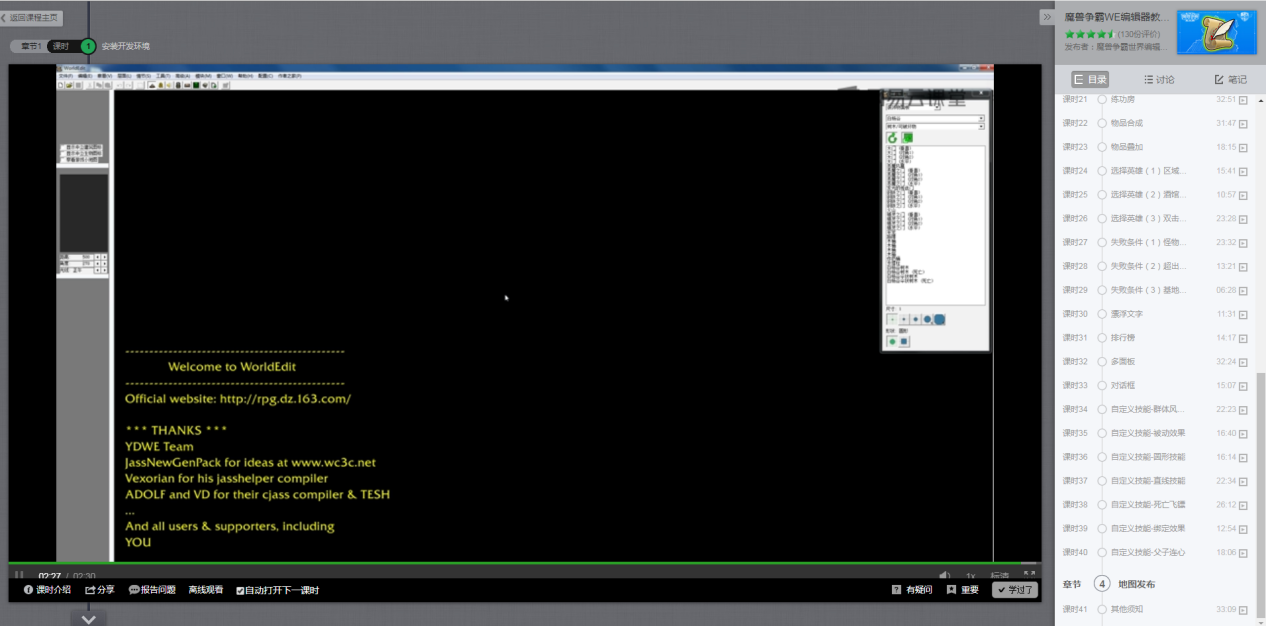The width and height of the screenshot is (1266, 626).
Task: Share the lesson using 分享
Action: (x=100, y=590)
